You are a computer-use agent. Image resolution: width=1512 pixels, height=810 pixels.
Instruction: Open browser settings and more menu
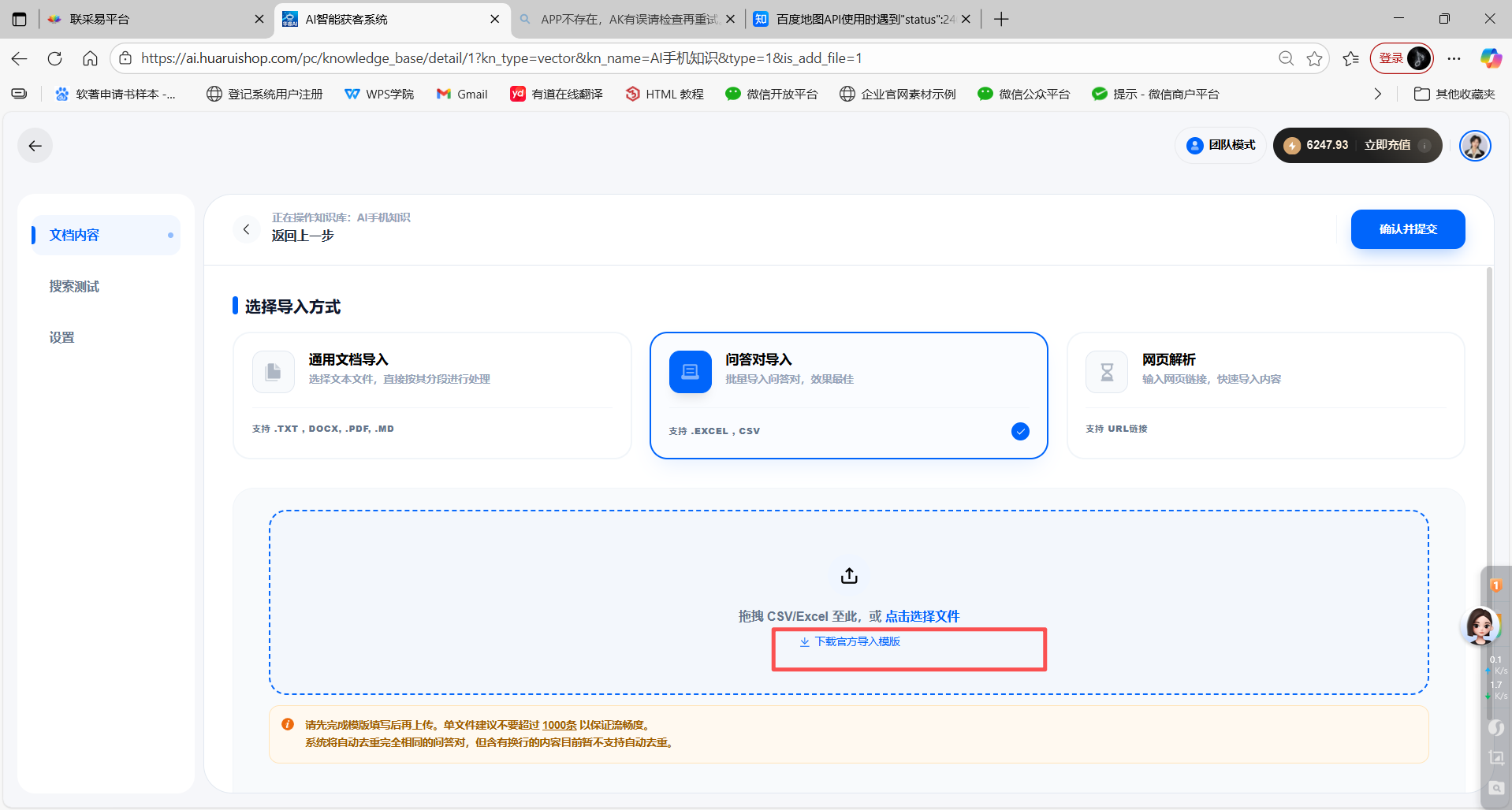(1454, 58)
